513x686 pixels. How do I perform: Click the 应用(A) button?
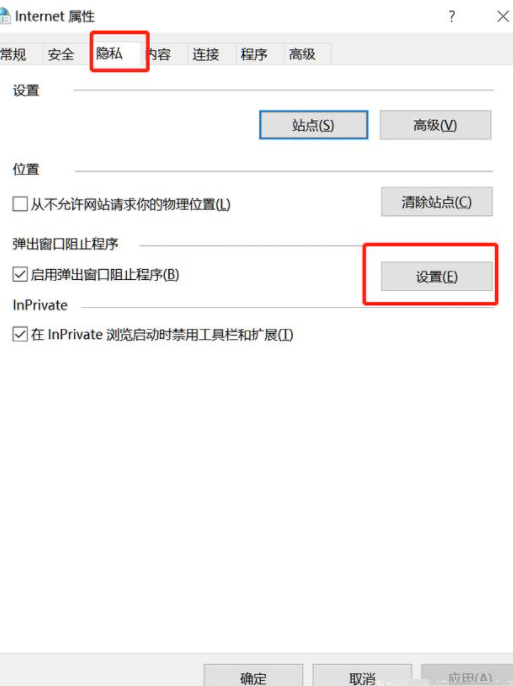[x=467, y=676]
